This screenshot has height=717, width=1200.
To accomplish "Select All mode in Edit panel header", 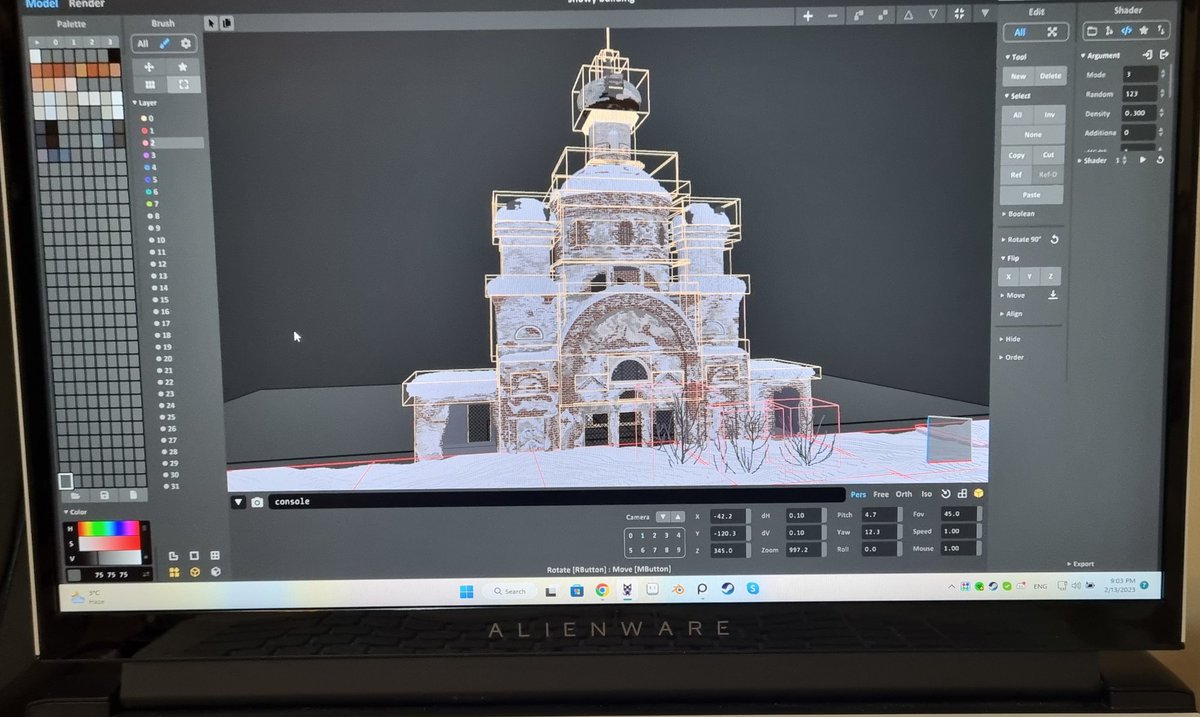I will [x=1019, y=32].
